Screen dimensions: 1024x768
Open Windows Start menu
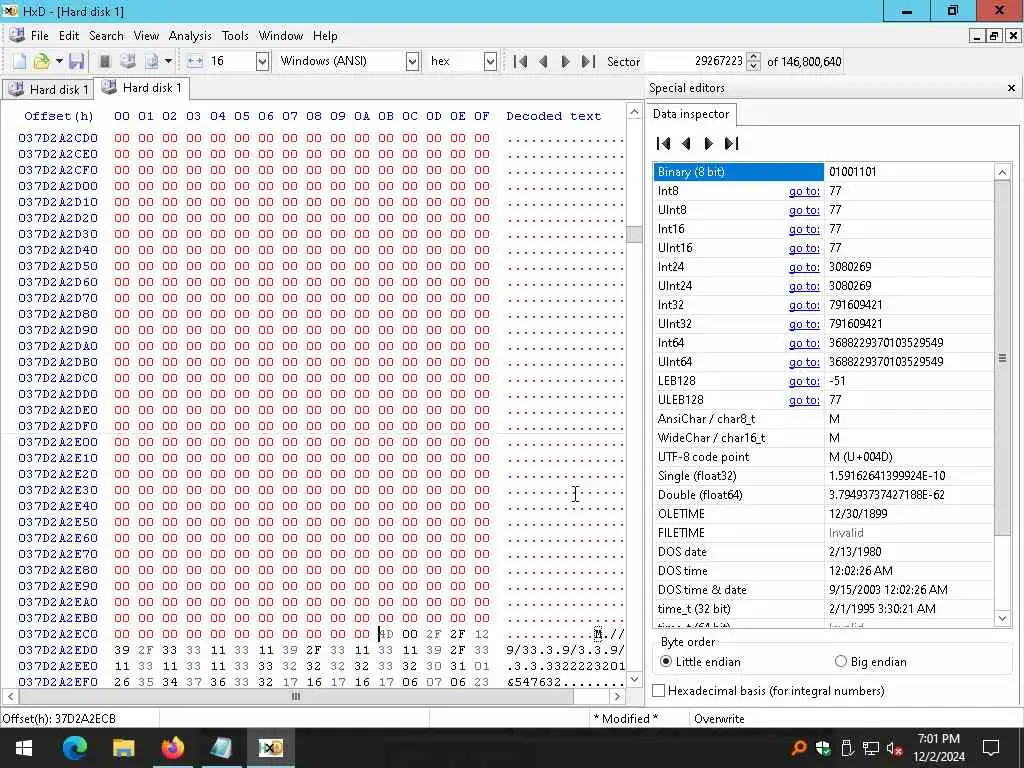[x=24, y=748]
